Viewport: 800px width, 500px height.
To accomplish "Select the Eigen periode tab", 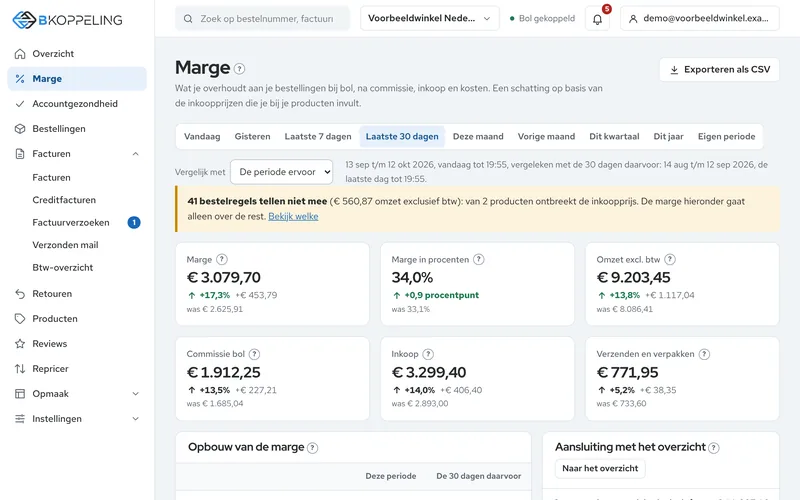I will pos(727,137).
